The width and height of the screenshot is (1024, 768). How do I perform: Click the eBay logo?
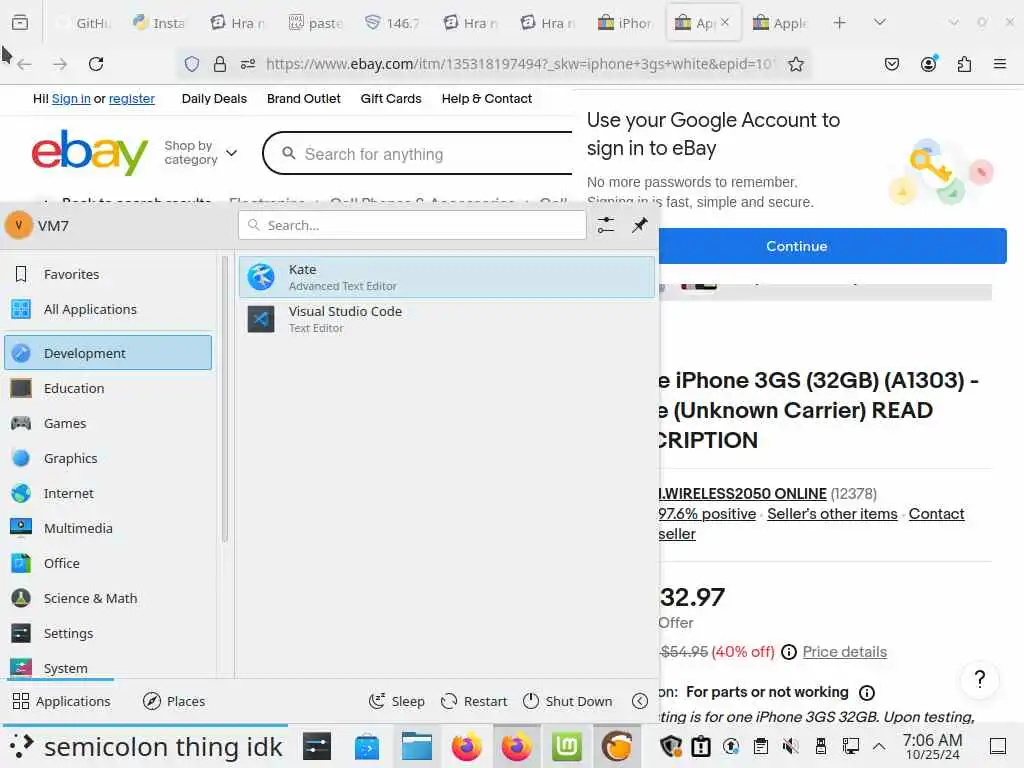pyautogui.click(x=89, y=152)
